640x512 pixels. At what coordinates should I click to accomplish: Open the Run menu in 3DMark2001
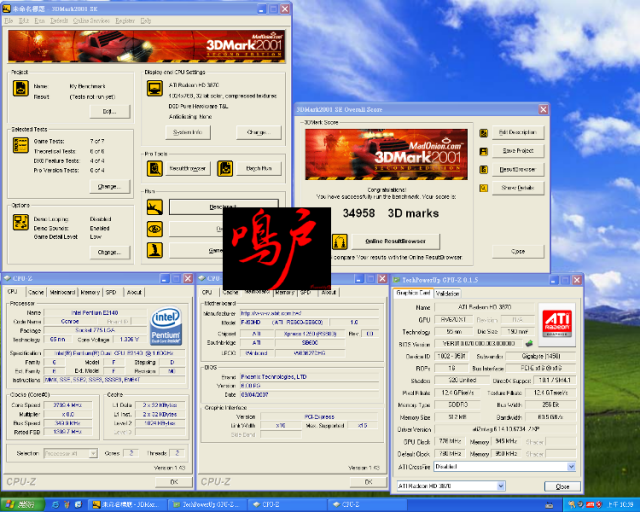point(40,20)
